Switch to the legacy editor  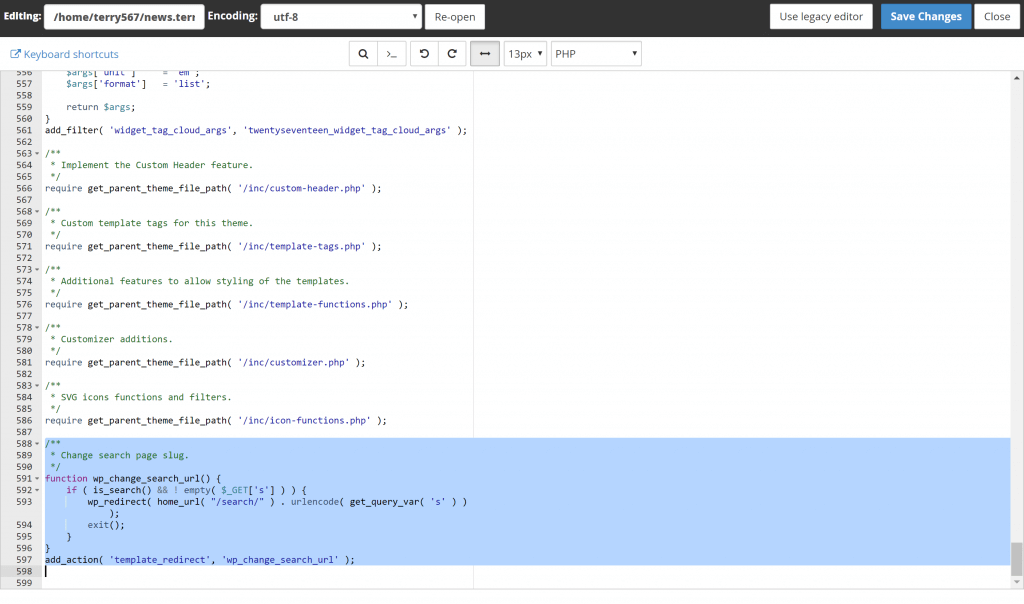point(820,17)
